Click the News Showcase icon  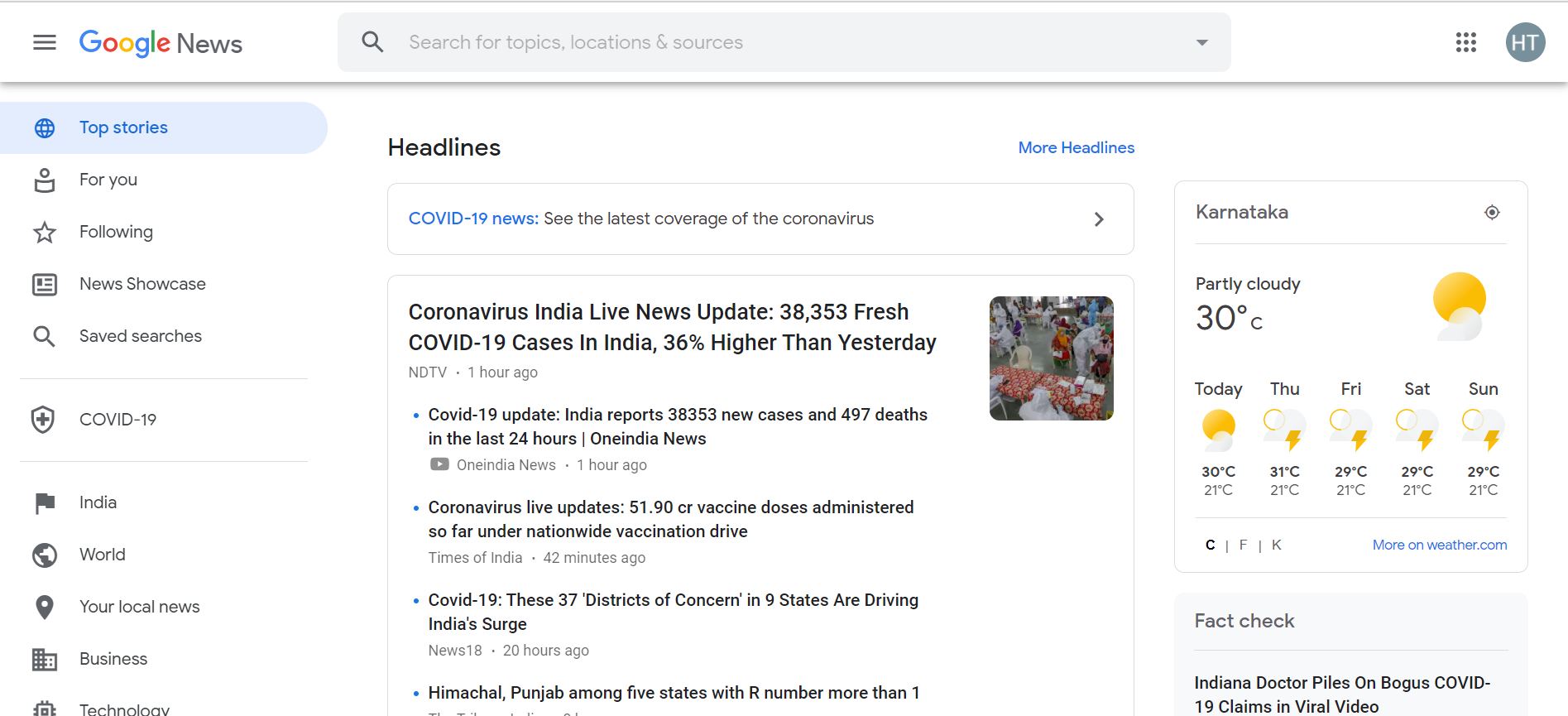pyautogui.click(x=45, y=284)
